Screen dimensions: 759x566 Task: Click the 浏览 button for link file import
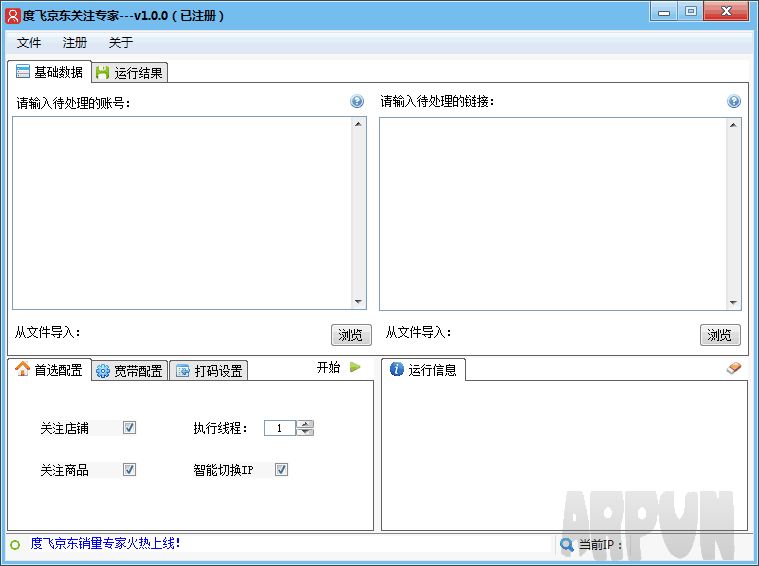point(720,335)
